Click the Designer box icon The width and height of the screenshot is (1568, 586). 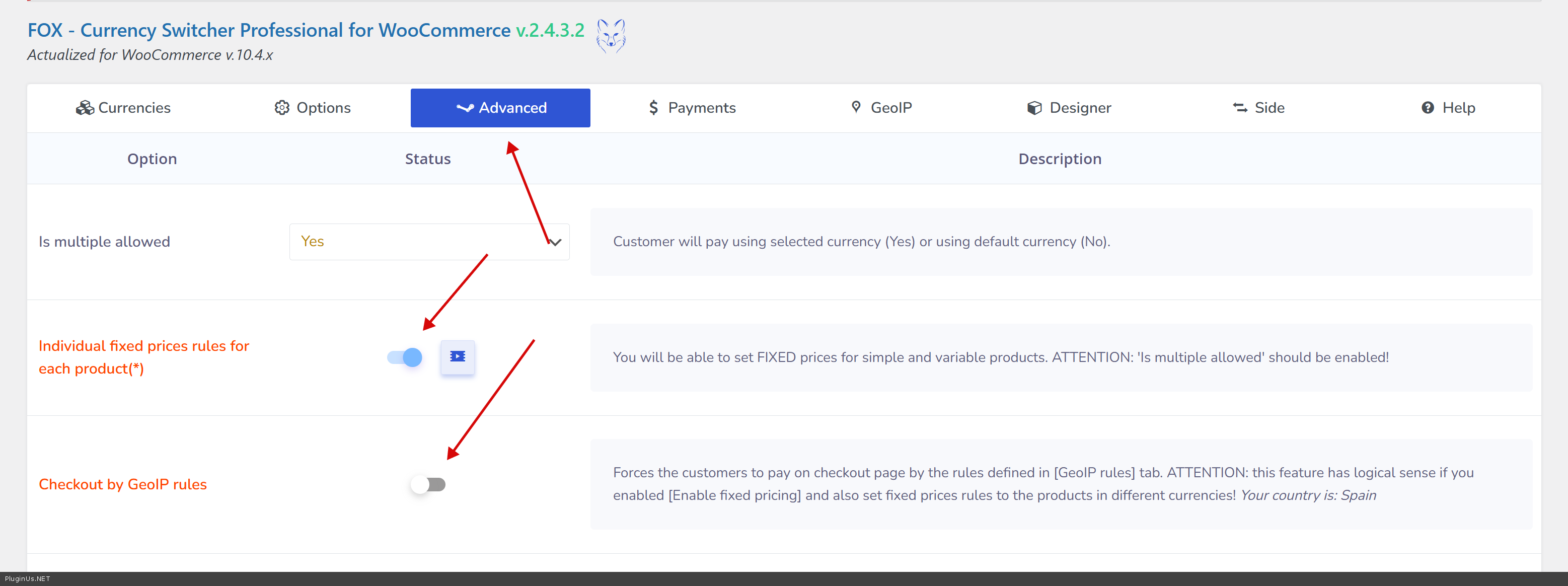pos(1034,108)
